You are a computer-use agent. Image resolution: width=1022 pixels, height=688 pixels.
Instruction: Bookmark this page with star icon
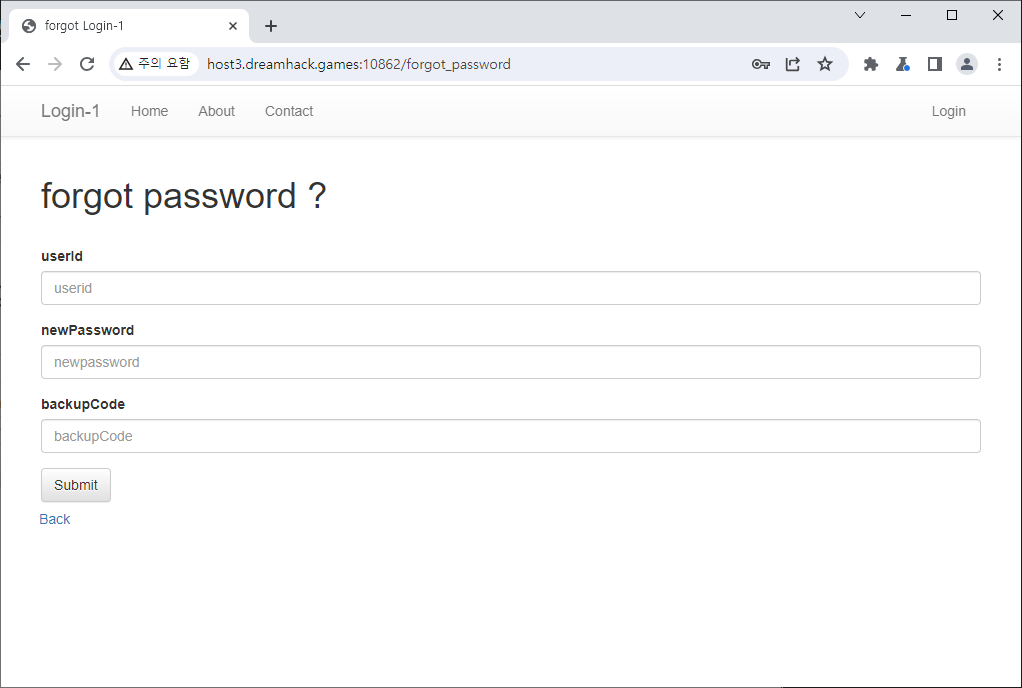point(825,64)
